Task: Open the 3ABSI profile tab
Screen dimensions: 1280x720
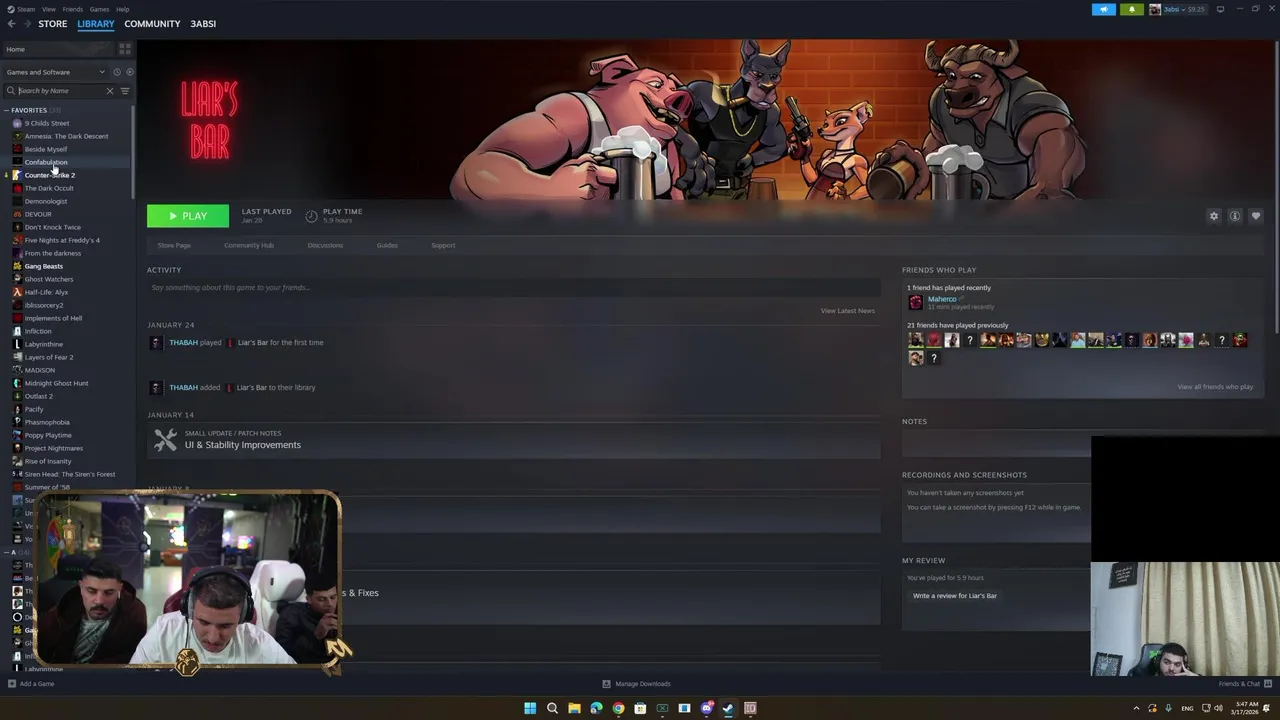Action: pos(203,24)
